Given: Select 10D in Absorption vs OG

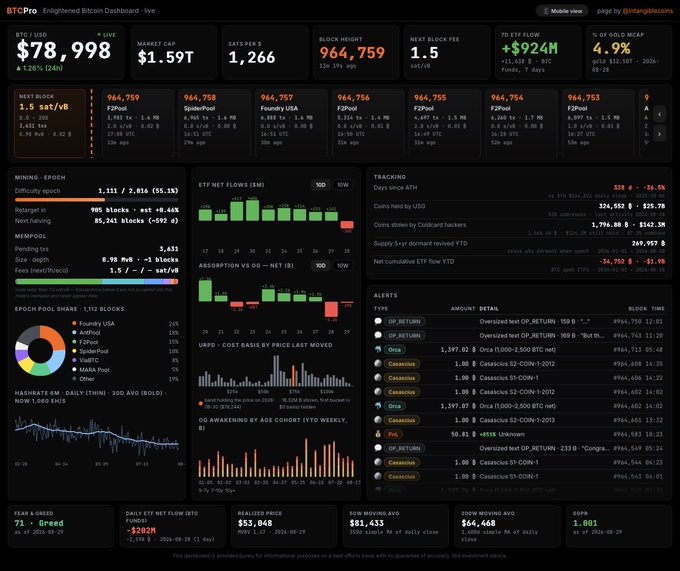Looking at the screenshot, I should point(320,265).
